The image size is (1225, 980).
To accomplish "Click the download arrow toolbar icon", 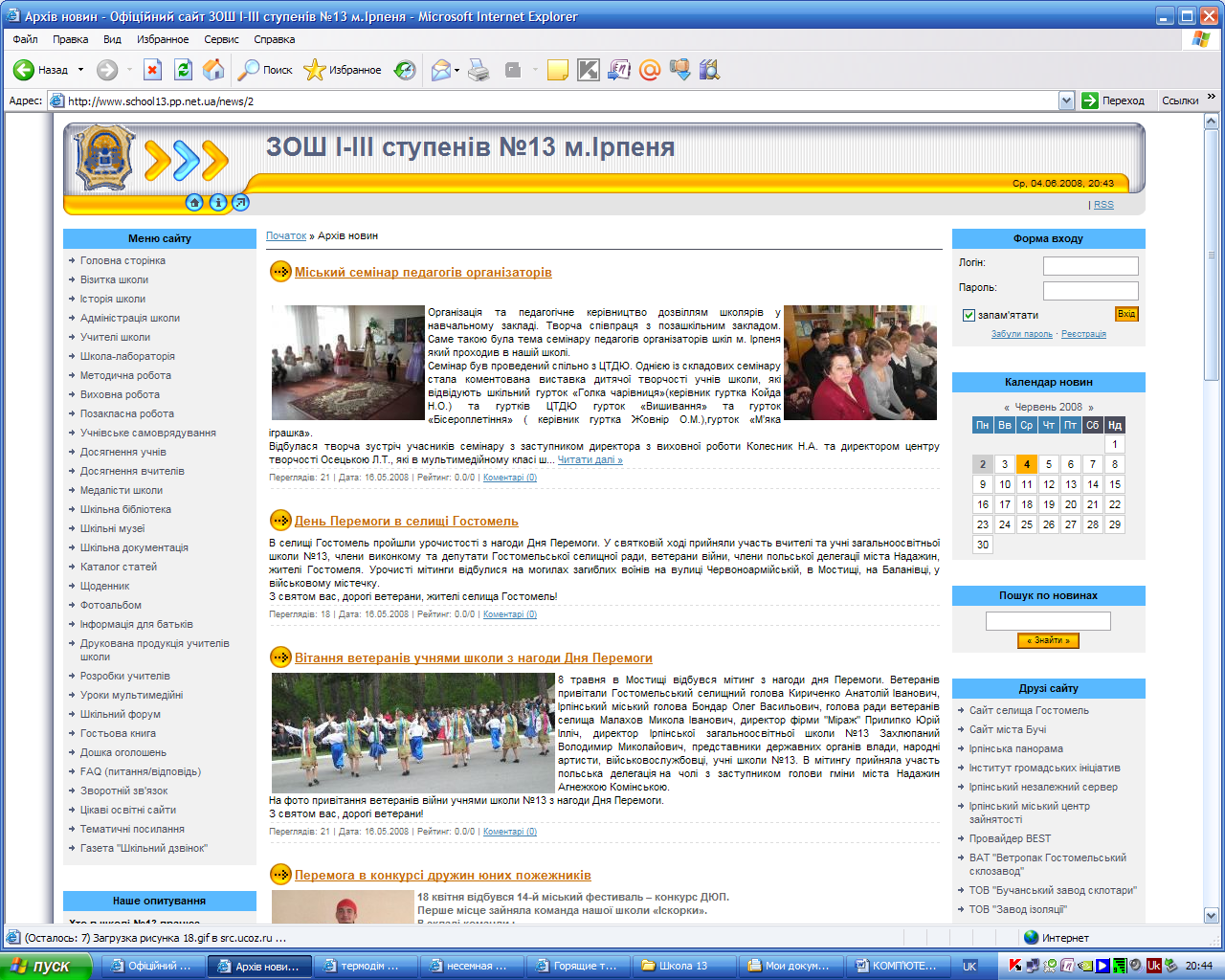I will click(679, 70).
